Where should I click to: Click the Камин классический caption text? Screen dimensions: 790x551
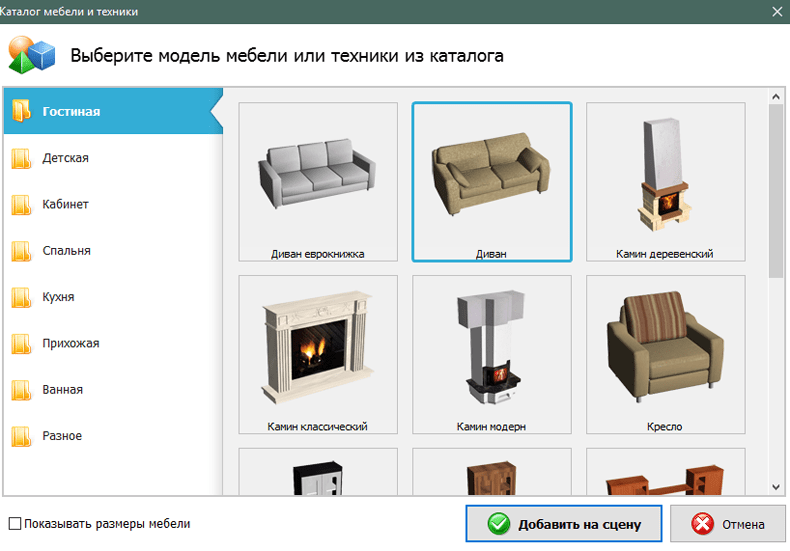[x=317, y=427]
